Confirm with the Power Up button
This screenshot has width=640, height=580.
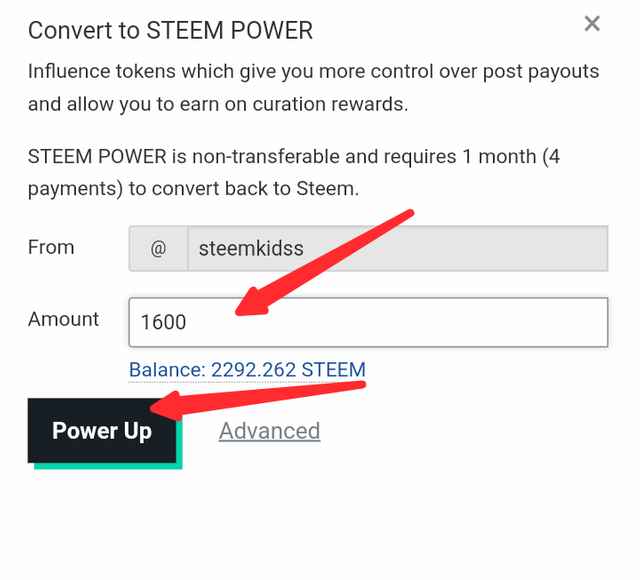click(102, 431)
